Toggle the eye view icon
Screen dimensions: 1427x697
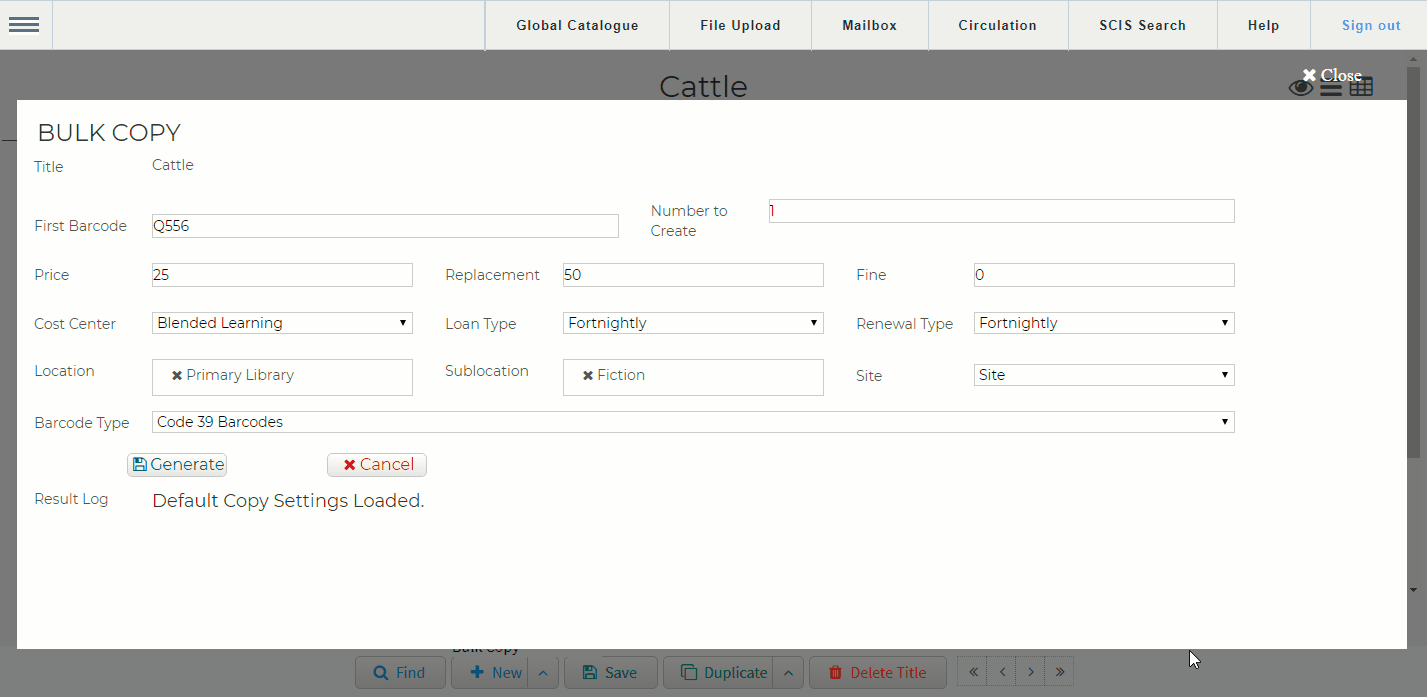coord(1301,88)
